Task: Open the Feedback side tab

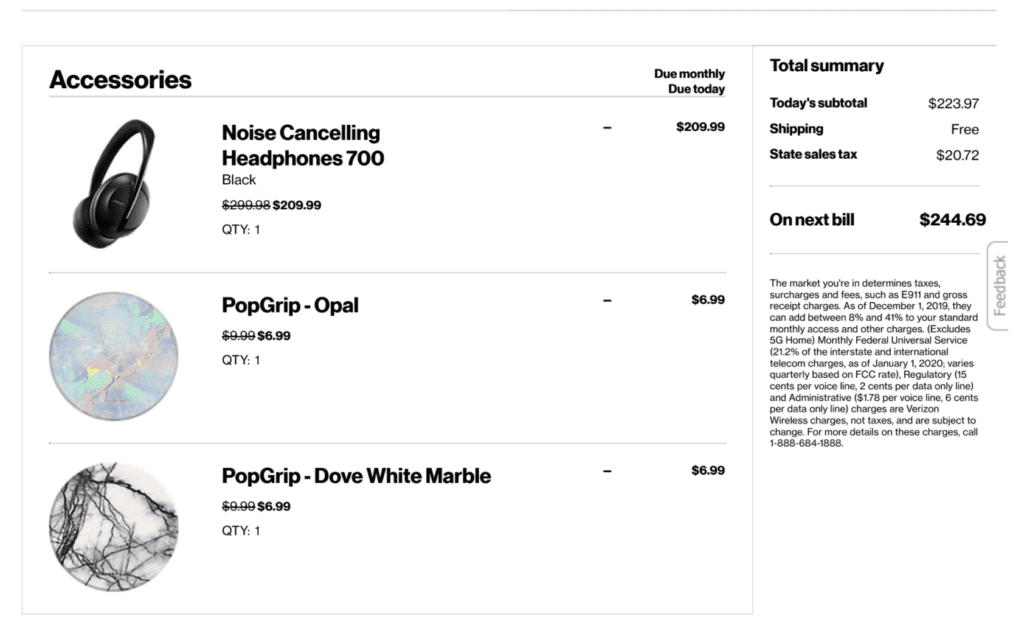Action: pos(999,286)
